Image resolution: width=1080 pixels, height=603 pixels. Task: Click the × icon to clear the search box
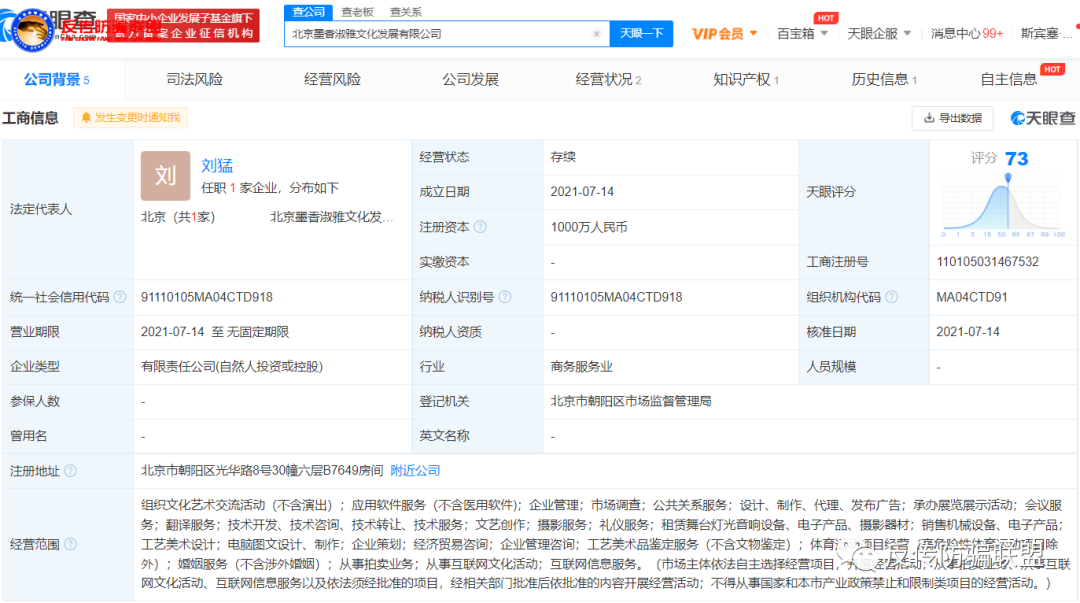click(x=597, y=33)
